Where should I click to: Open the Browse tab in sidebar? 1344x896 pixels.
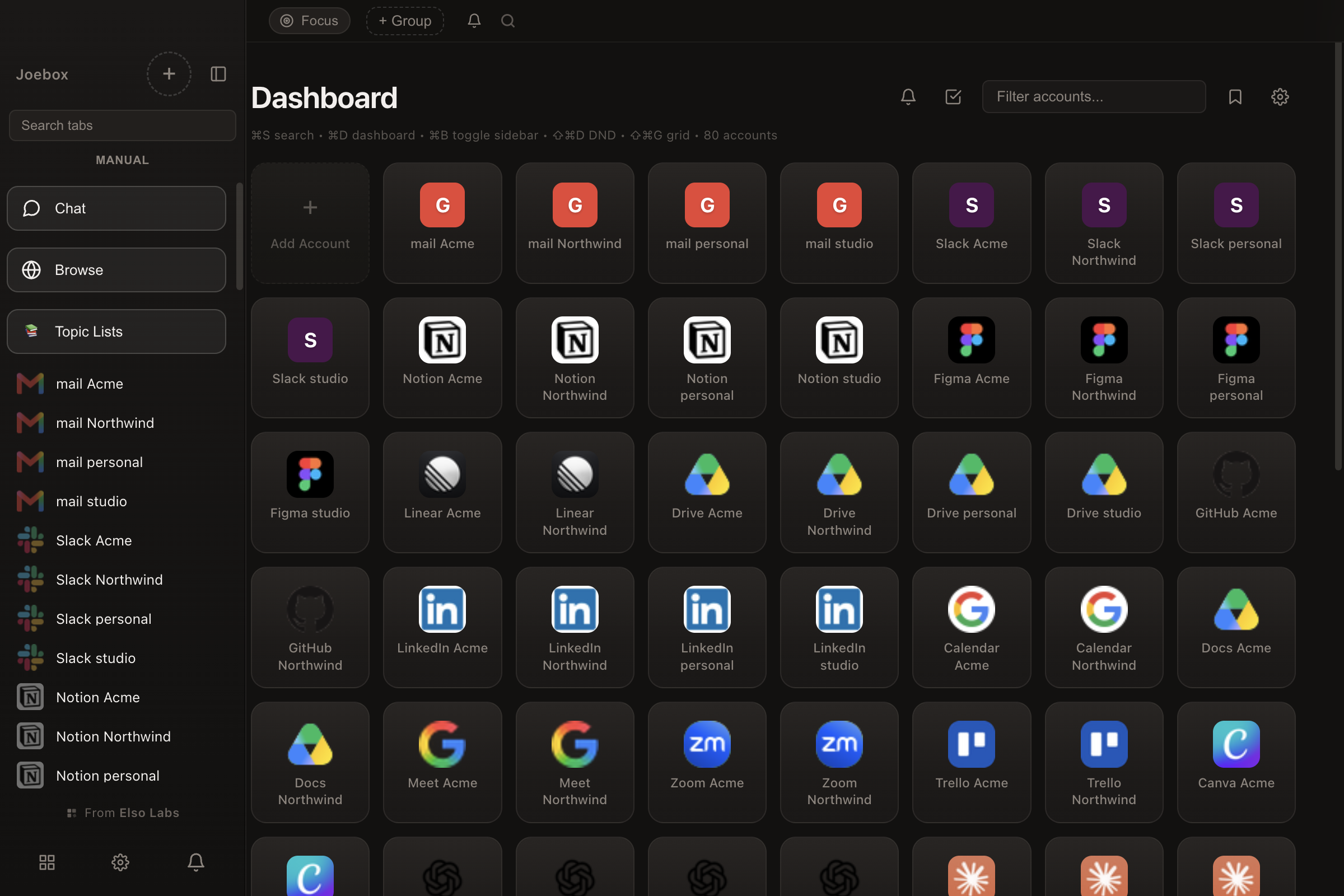(x=116, y=270)
